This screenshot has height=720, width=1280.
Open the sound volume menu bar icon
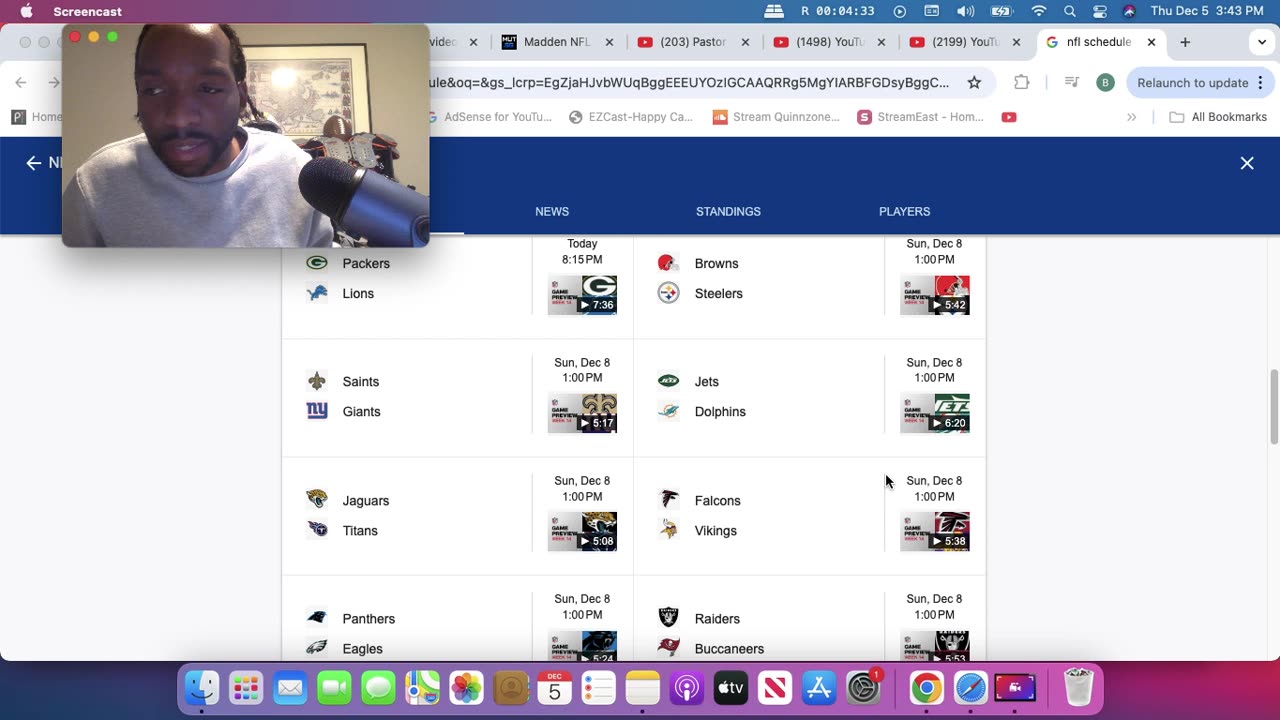[x=965, y=11]
